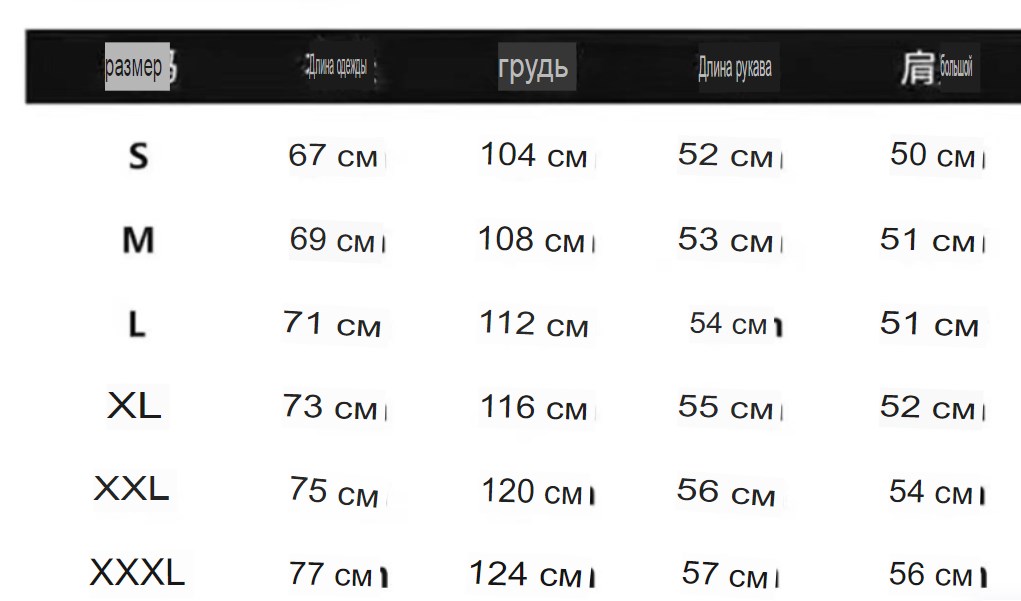Select the size L row label
This screenshot has height=601, width=1021.
click(x=137, y=324)
